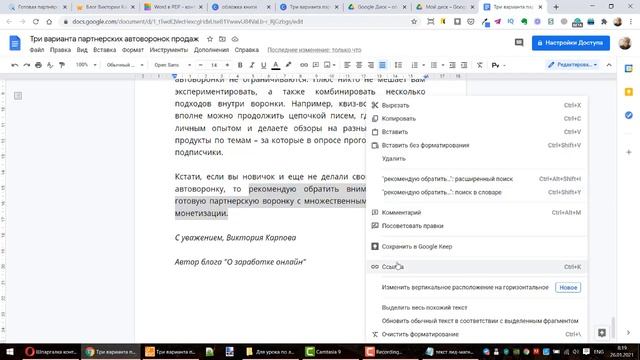This screenshot has height=360, width=640.
Task: Increase font size with plus button
Action: pos(227,65)
